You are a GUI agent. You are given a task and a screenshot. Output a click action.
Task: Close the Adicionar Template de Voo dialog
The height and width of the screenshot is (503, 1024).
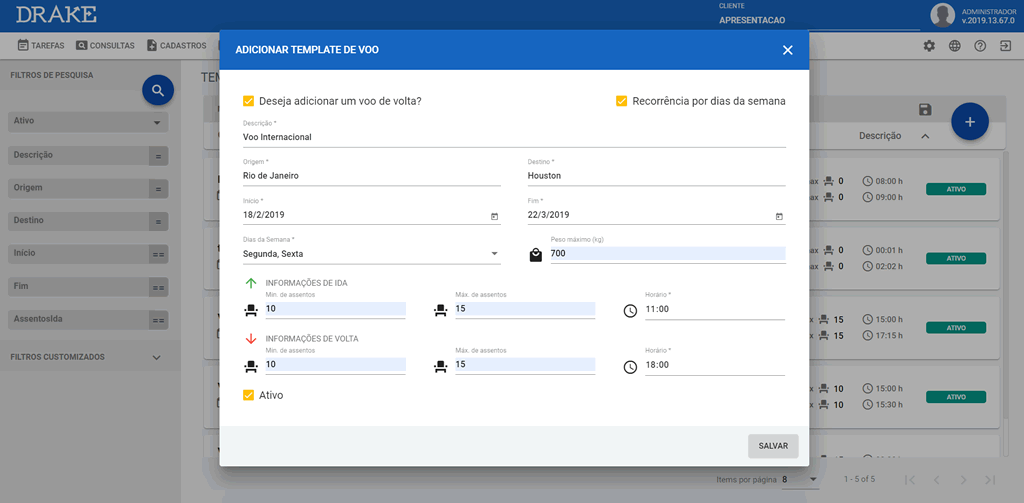pos(788,50)
